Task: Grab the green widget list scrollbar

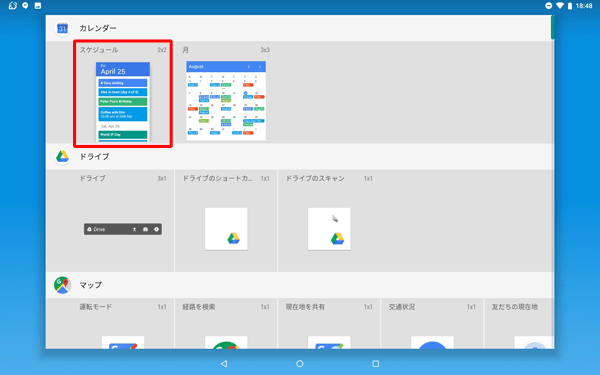Action: pyautogui.click(x=553, y=27)
